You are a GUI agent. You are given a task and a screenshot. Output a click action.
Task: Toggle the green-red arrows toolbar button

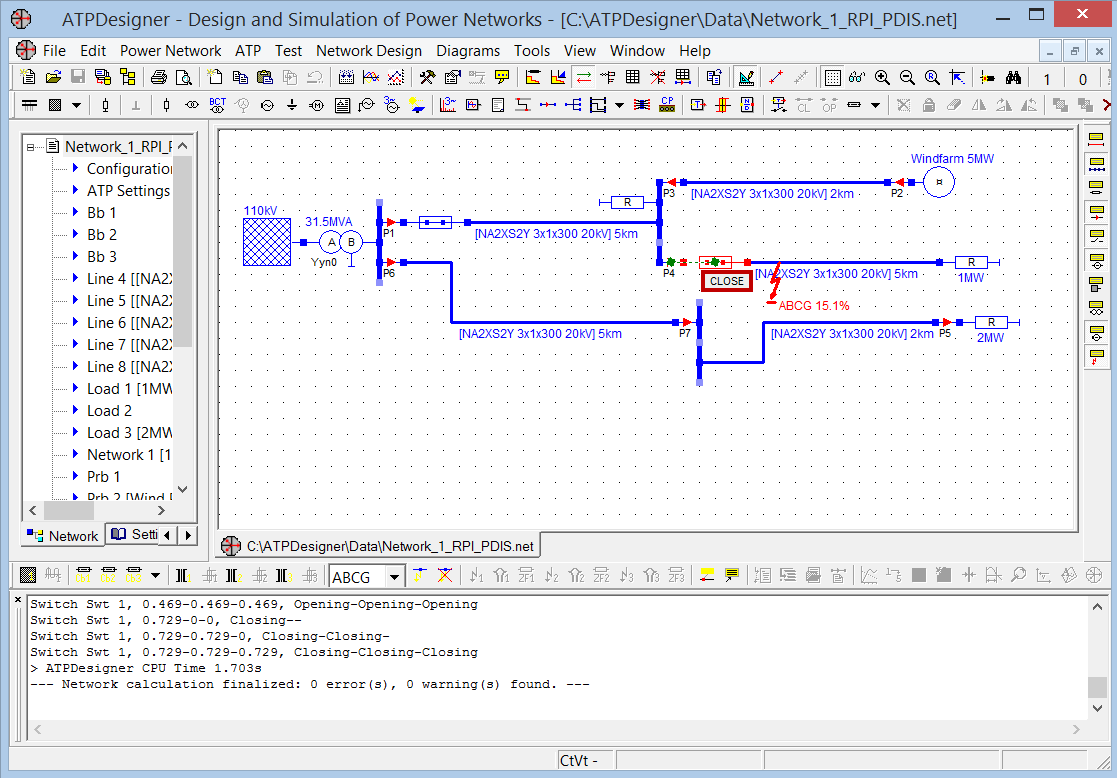tap(583, 77)
